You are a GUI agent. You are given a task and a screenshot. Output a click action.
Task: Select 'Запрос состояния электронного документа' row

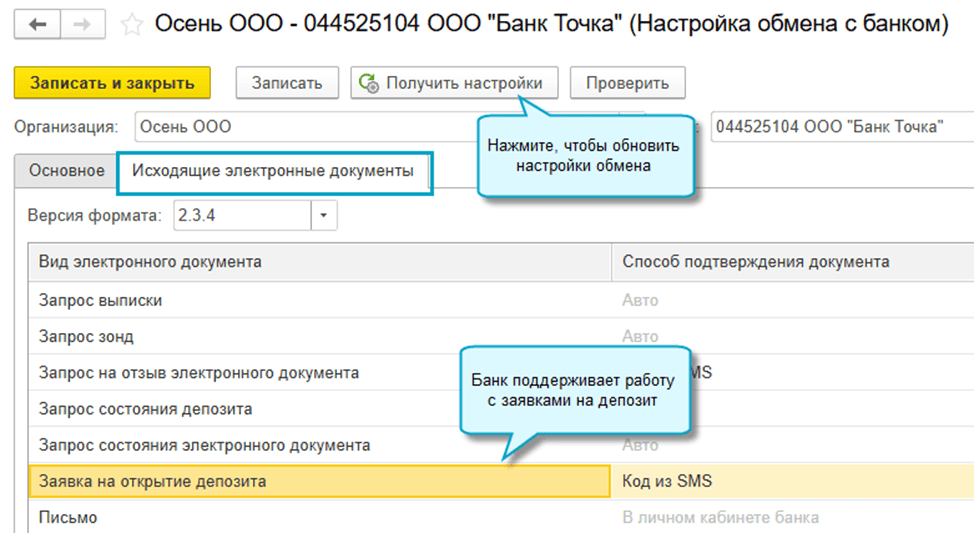(x=501, y=445)
